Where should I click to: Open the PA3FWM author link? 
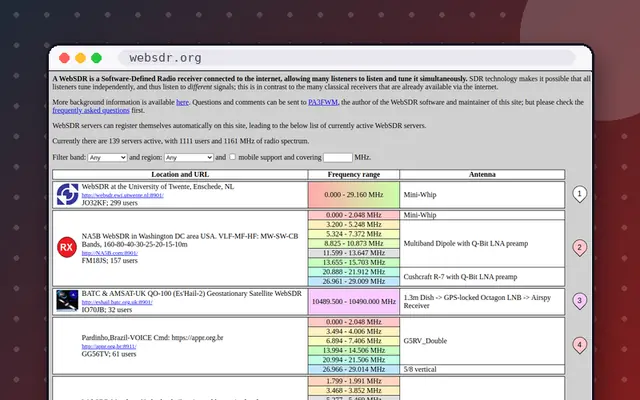[323, 102]
